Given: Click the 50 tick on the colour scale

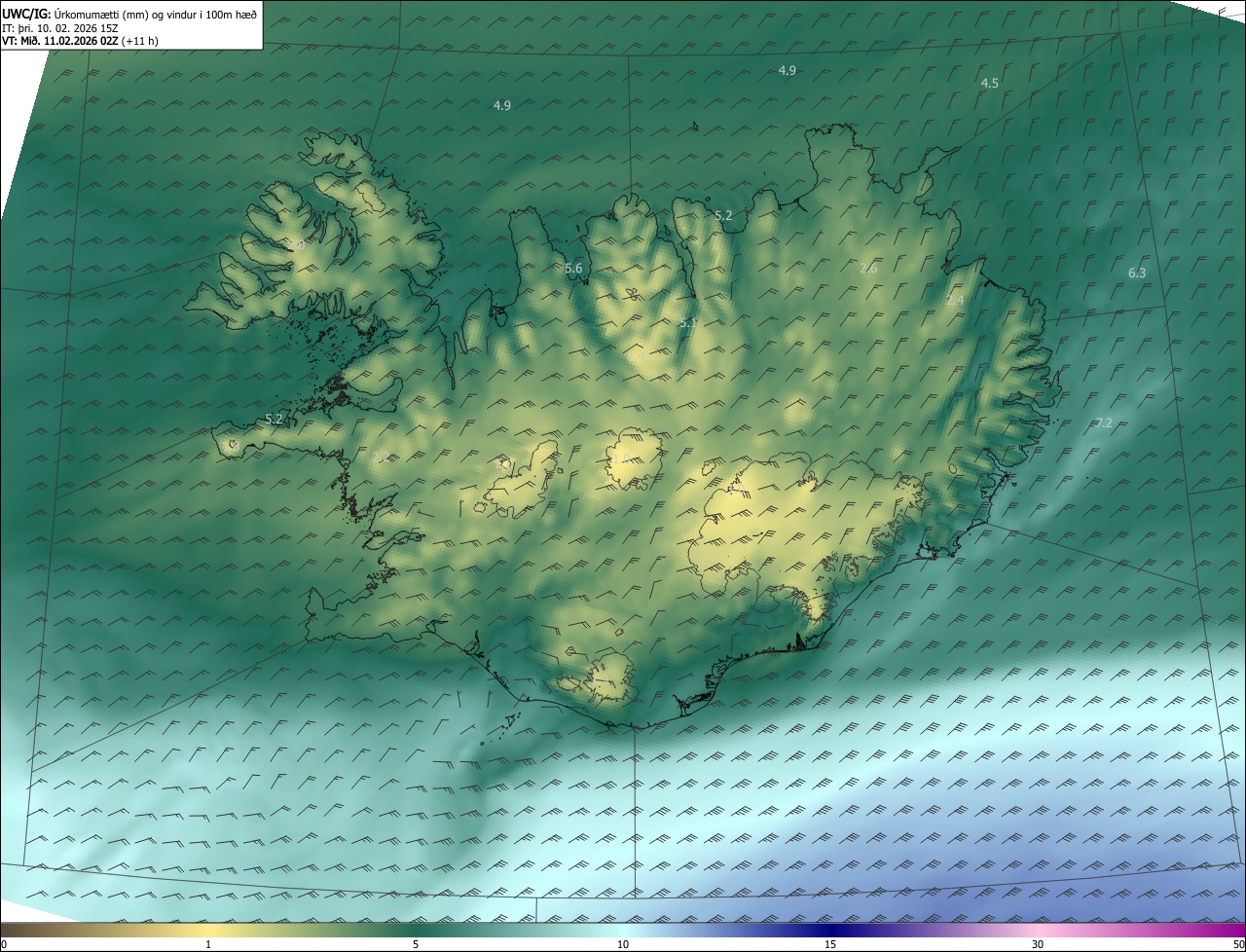Looking at the screenshot, I should [1239, 945].
